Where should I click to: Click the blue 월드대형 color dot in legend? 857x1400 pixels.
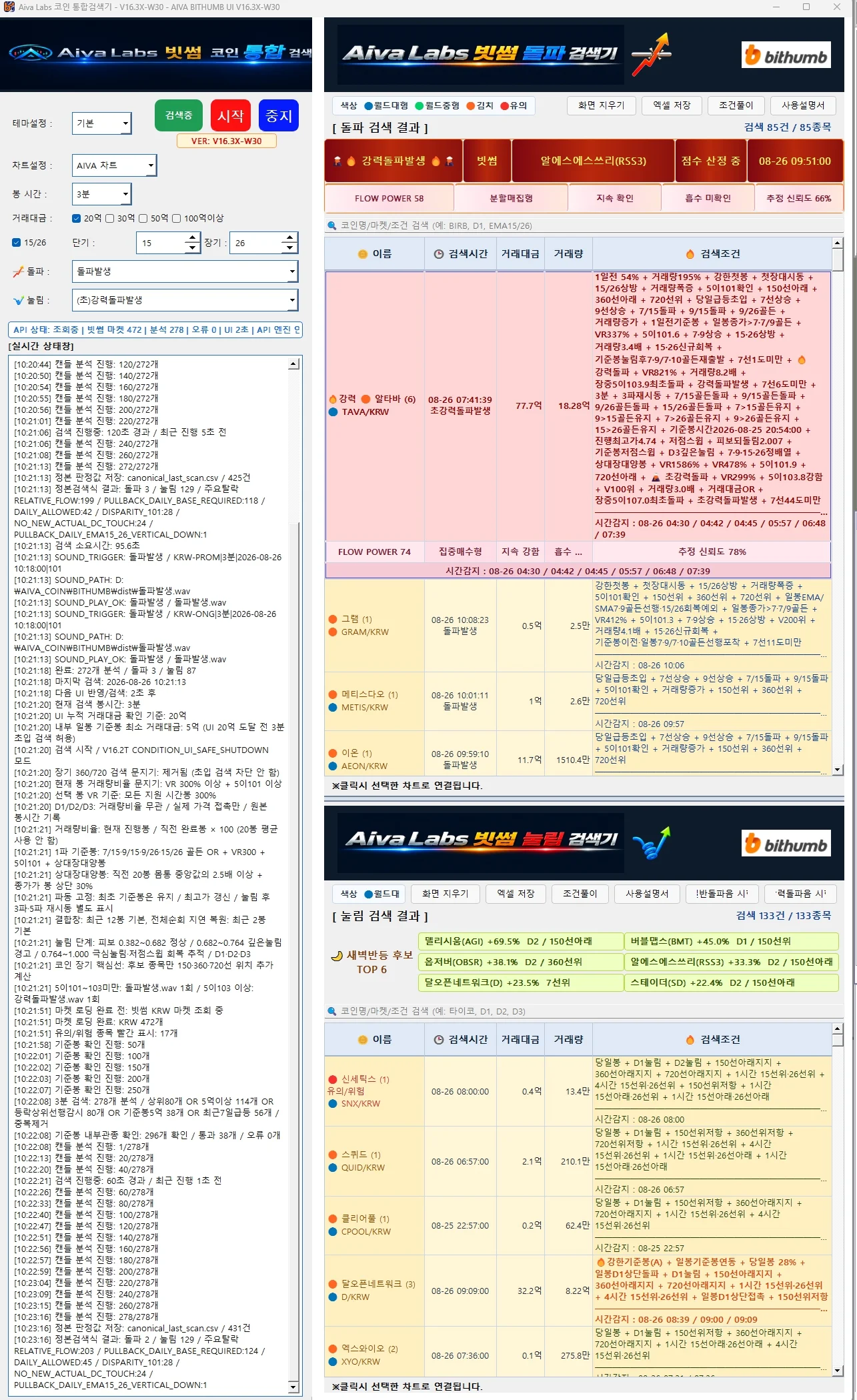pos(368,105)
